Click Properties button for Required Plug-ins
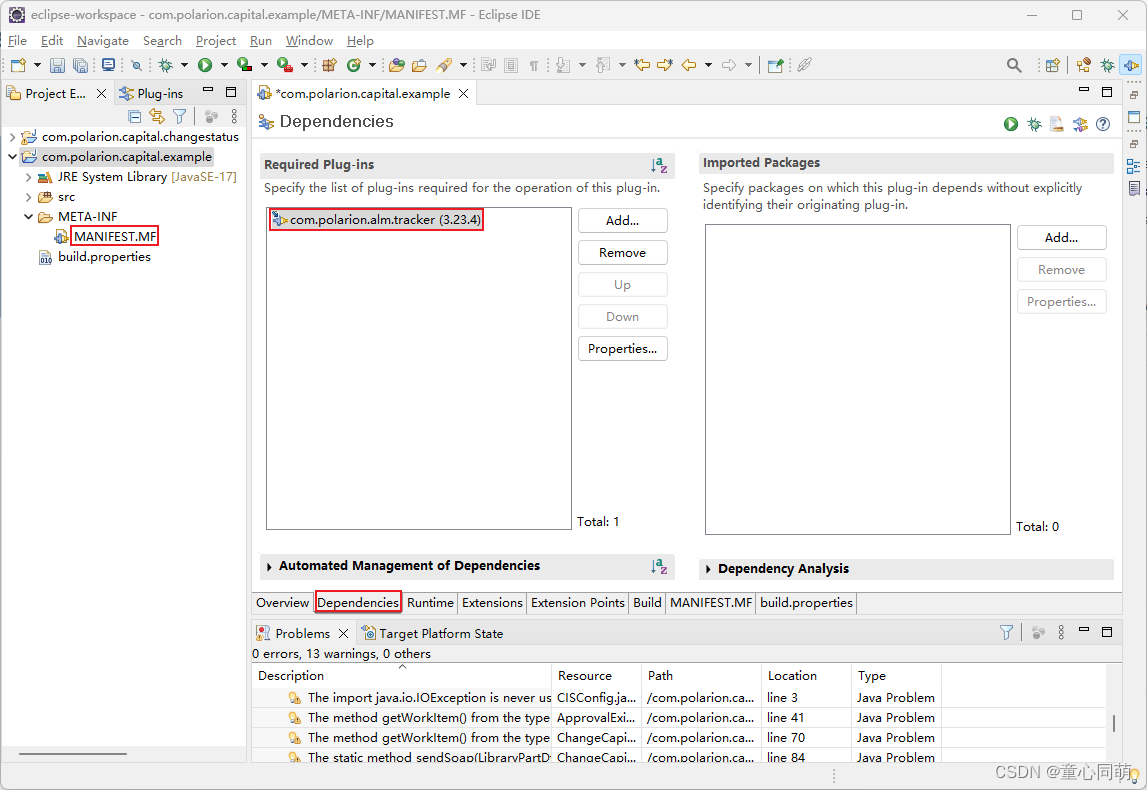The height and width of the screenshot is (790, 1147). click(623, 349)
